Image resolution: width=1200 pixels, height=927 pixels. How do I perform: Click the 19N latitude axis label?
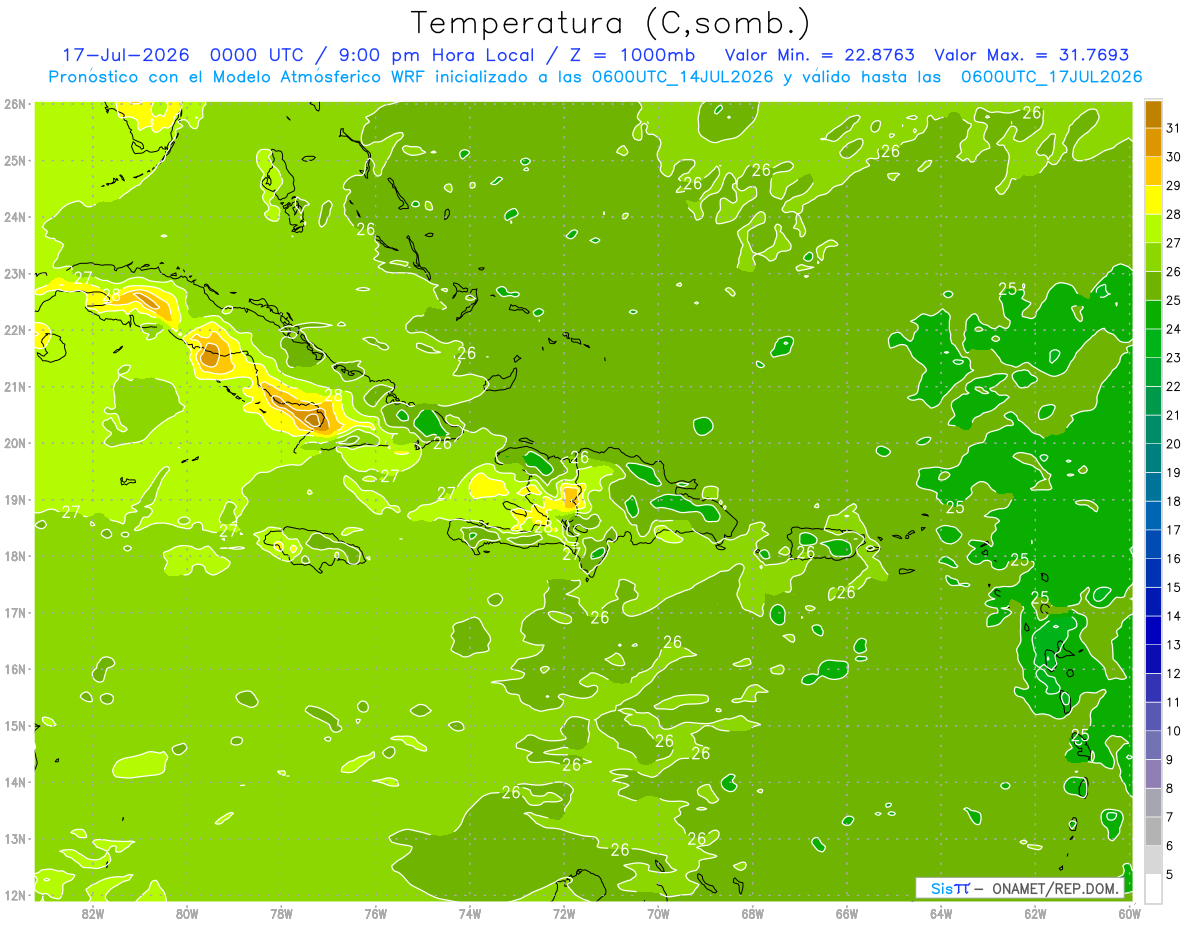click(14, 499)
